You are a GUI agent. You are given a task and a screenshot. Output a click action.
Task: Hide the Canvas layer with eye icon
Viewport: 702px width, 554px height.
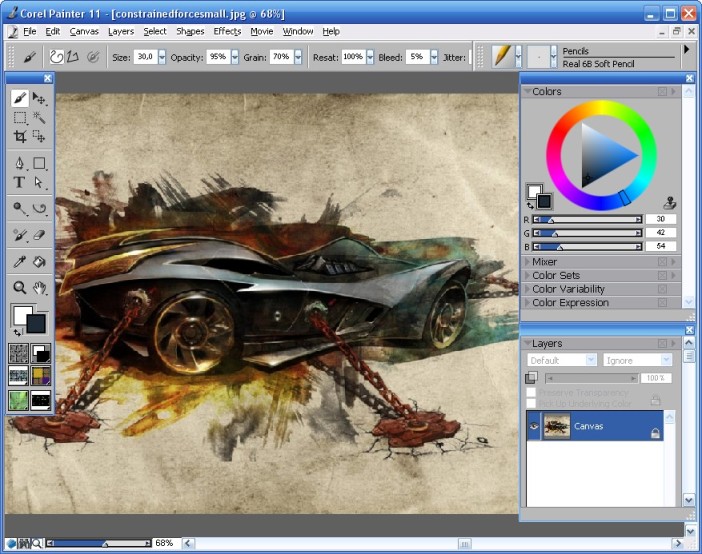pos(535,426)
